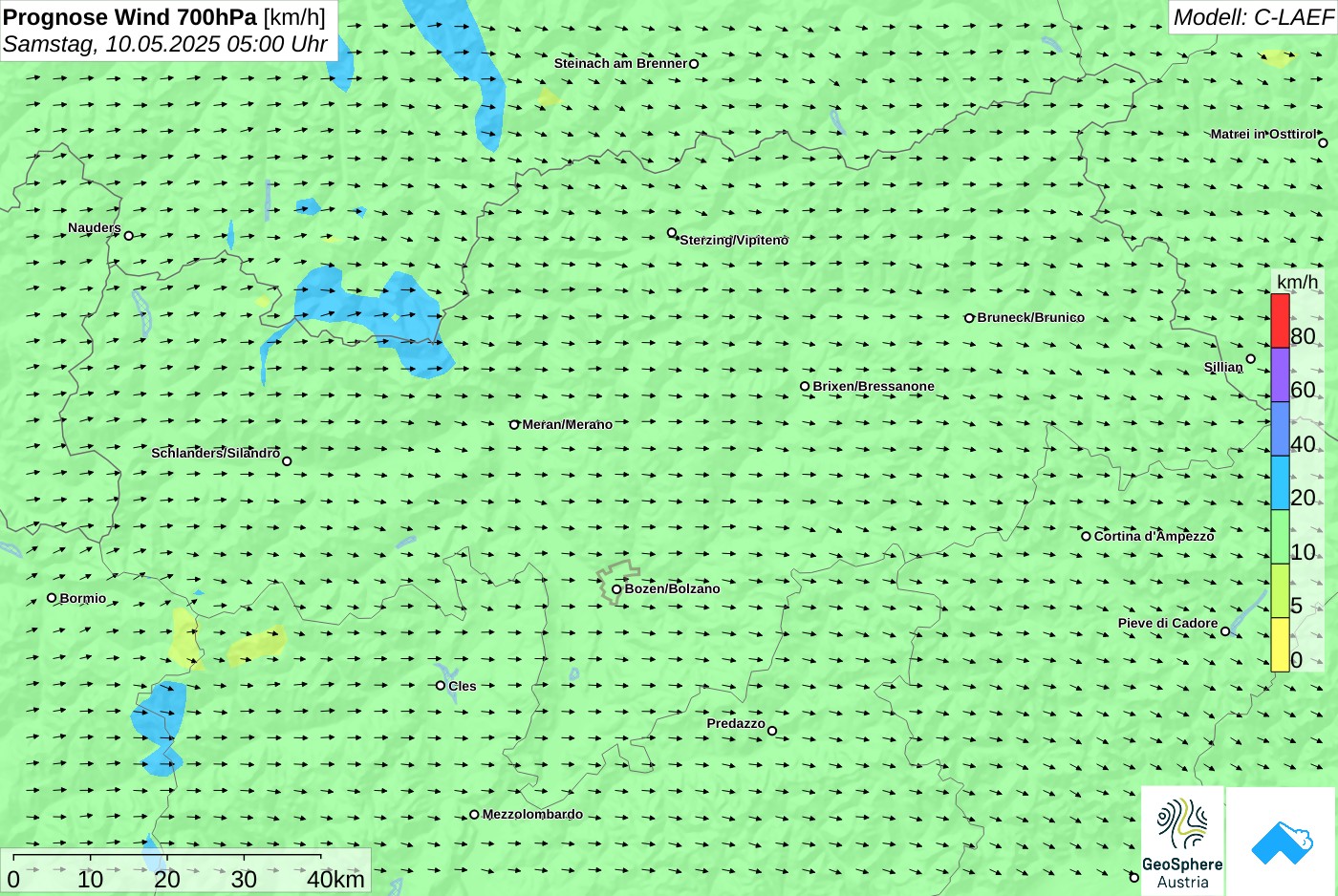This screenshot has height=896, width=1338.
Task: Select the Bruneck/Brunico city marker
Action: [969, 318]
